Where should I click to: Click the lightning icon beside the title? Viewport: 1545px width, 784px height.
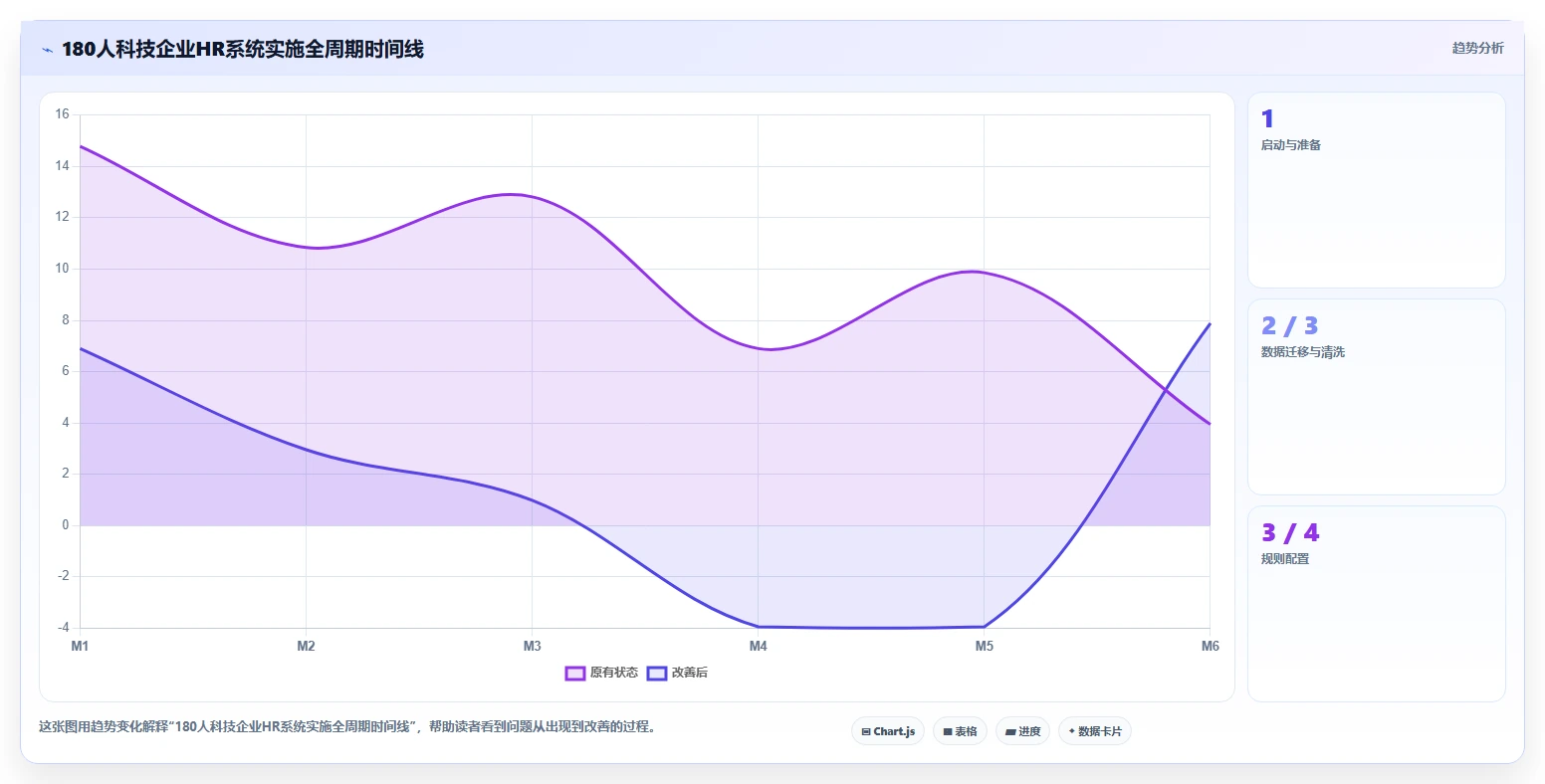[47, 50]
